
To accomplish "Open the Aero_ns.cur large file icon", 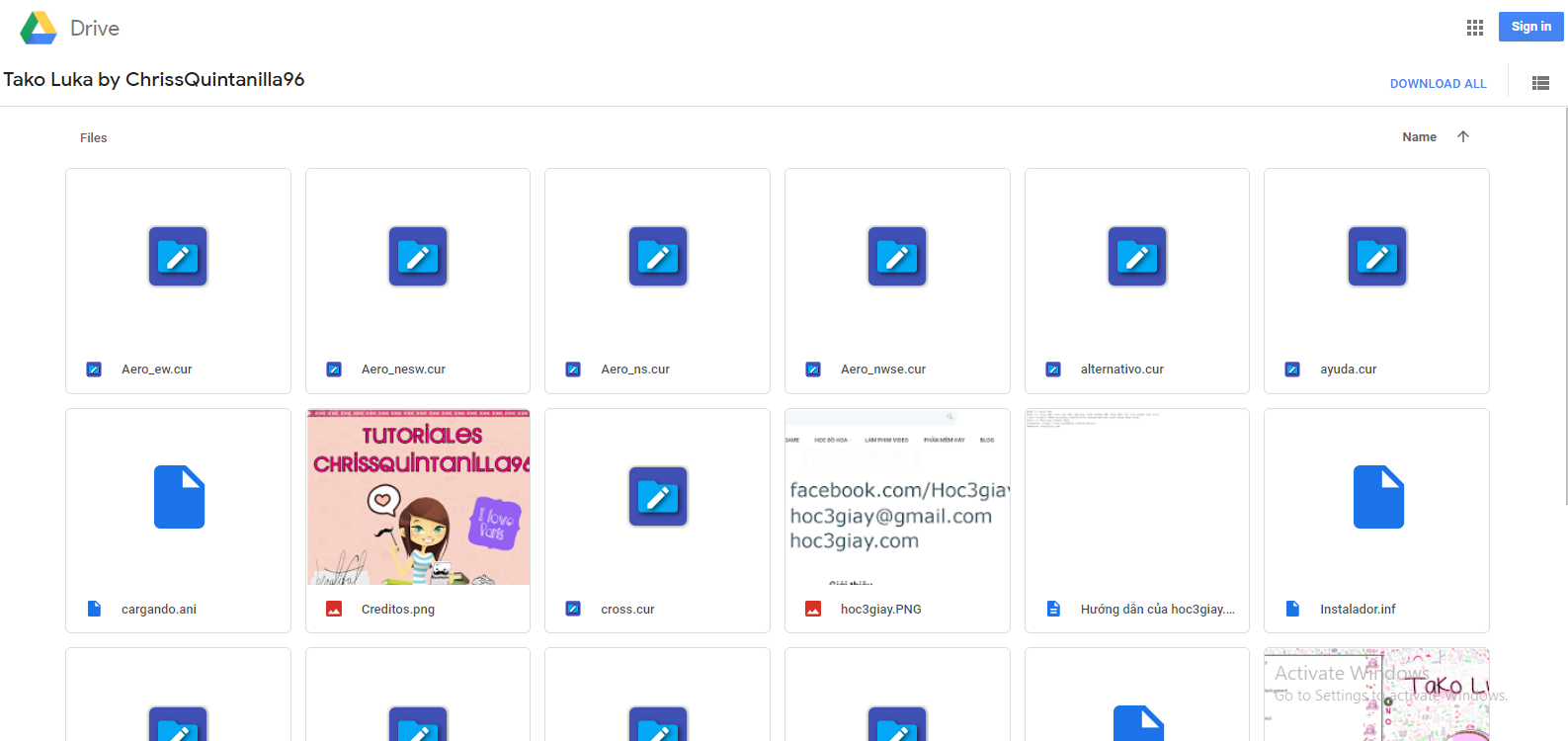I will 658,257.
